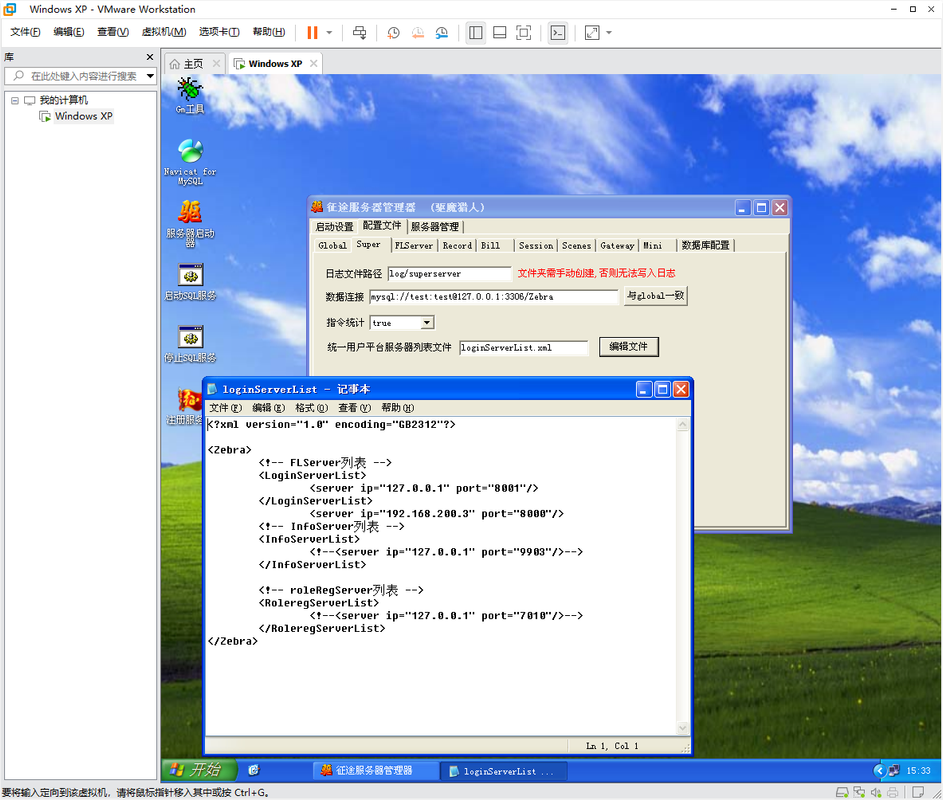Click the 日志文件路径 input field
Screen dimensions: 943x800
(x=449, y=274)
